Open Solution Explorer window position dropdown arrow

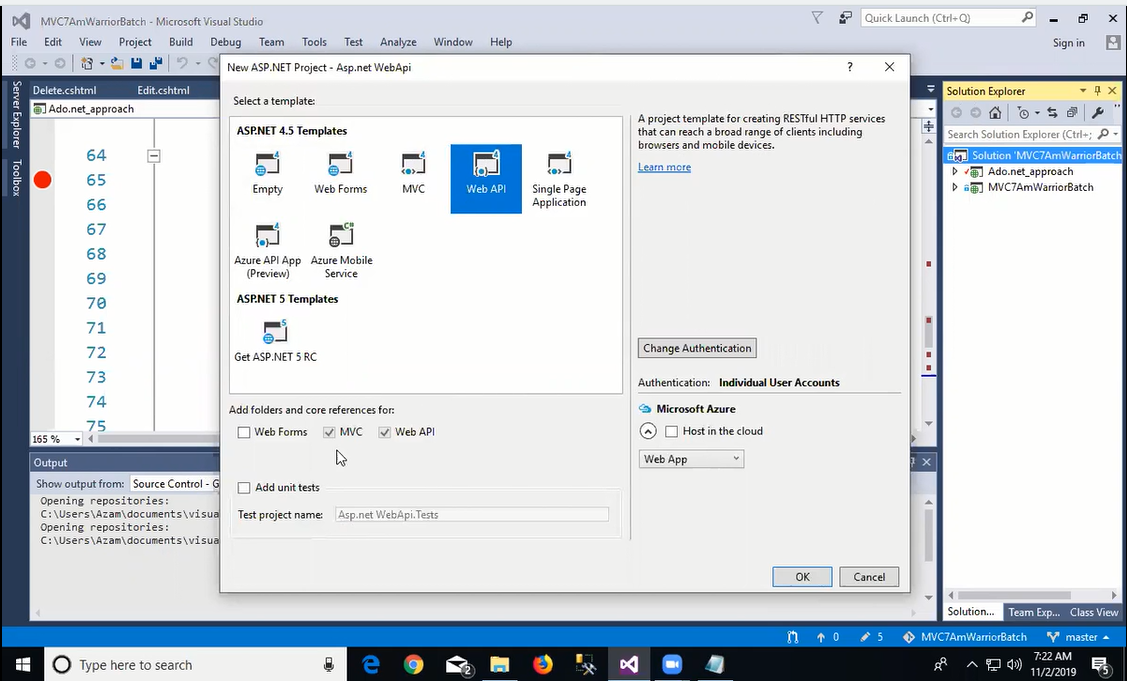coord(1082,91)
